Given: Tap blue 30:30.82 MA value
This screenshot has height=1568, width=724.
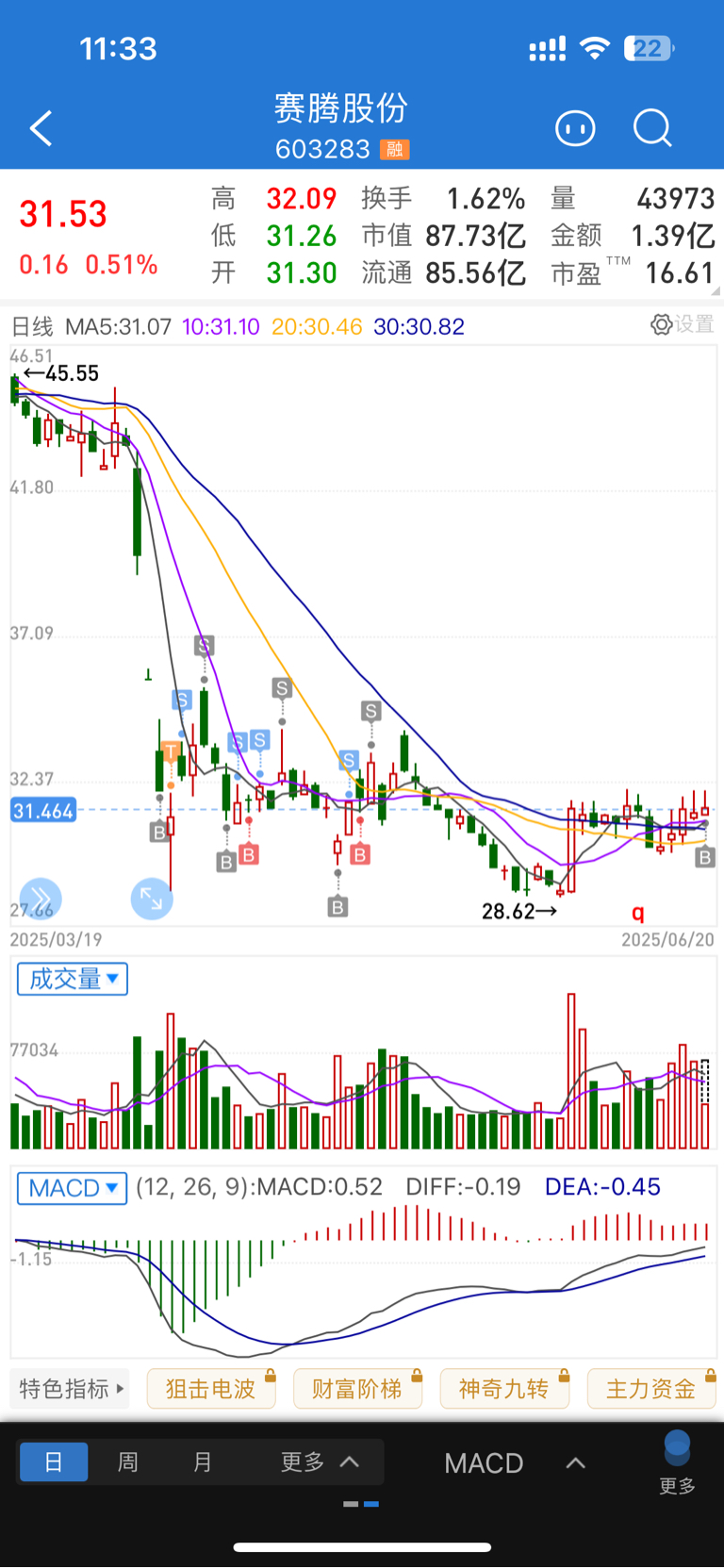Looking at the screenshot, I should tap(419, 326).
